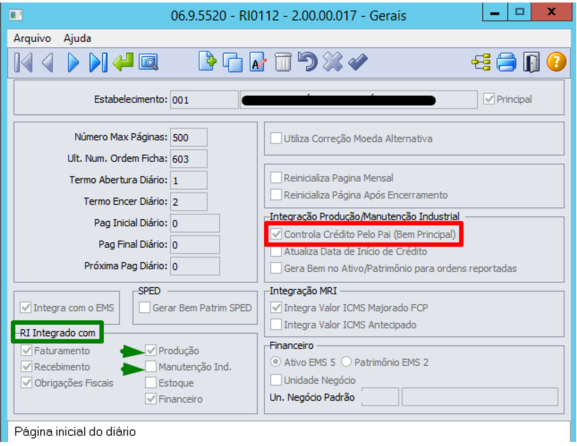Click the next record blue arrow
This screenshot has height=446, width=577.
(73, 62)
